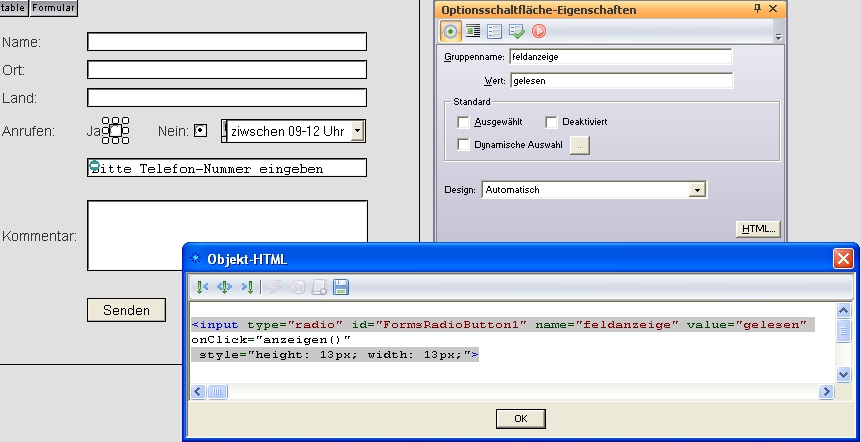This screenshot has width=861, height=442.
Task: Switch to the table tab
Action: click(13, 7)
